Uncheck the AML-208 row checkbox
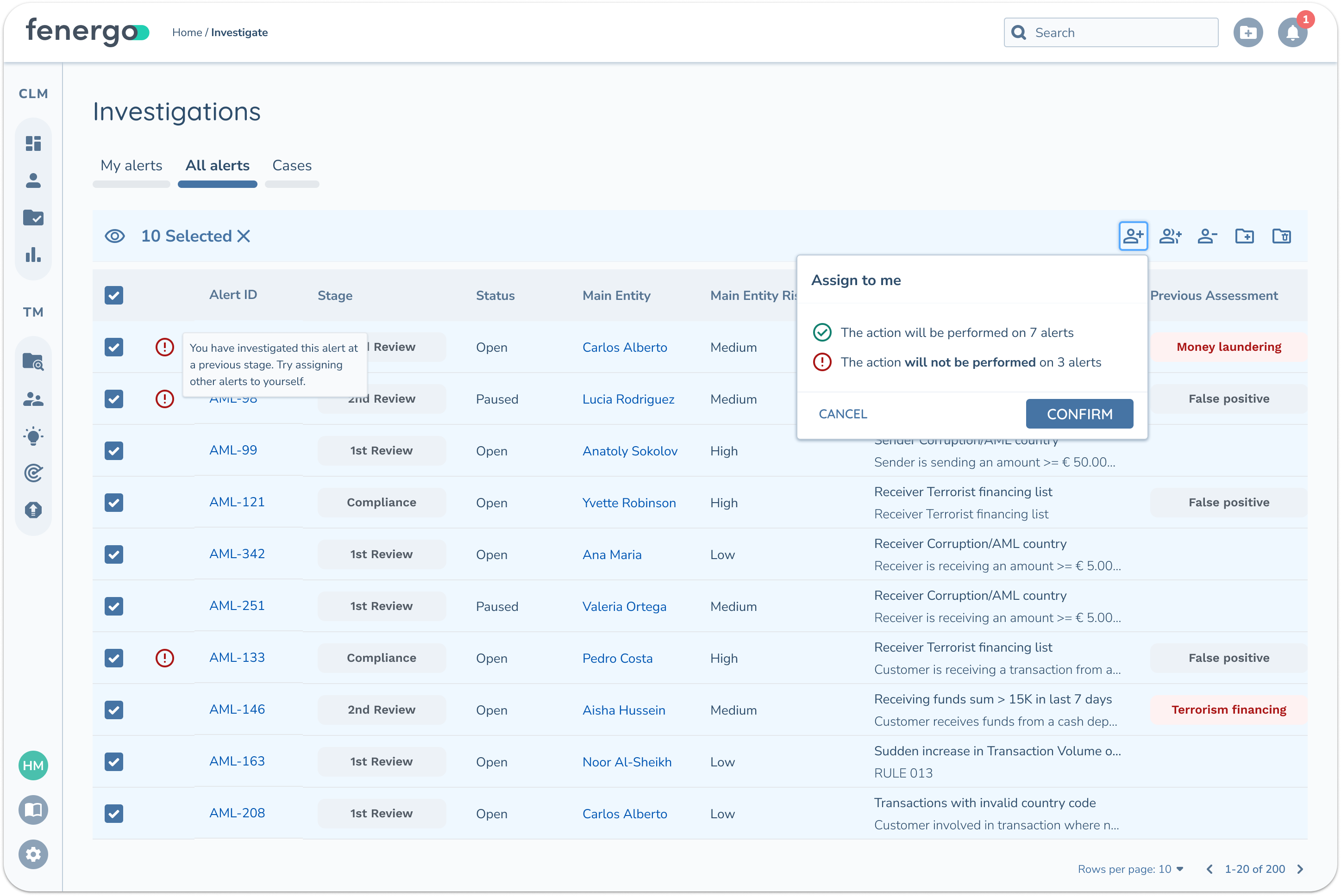Screen dimensions: 1341x896 pyautogui.click(x=114, y=813)
